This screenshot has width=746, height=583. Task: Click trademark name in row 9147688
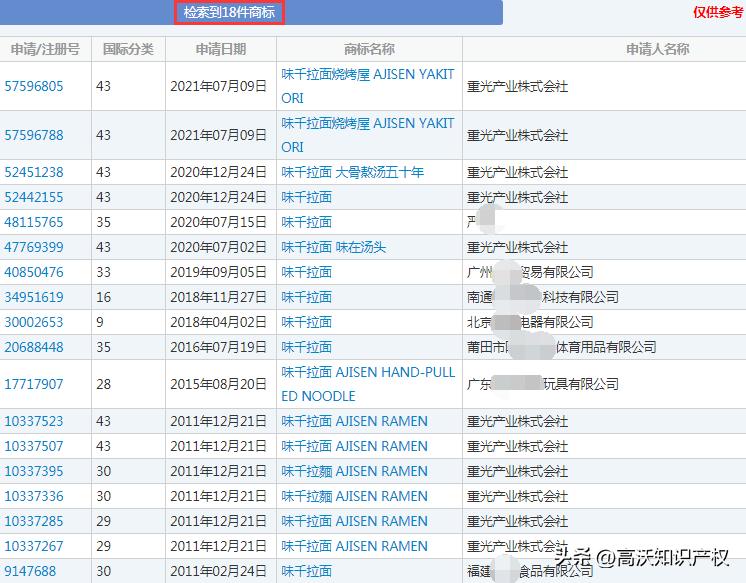pyautogui.click(x=306, y=571)
